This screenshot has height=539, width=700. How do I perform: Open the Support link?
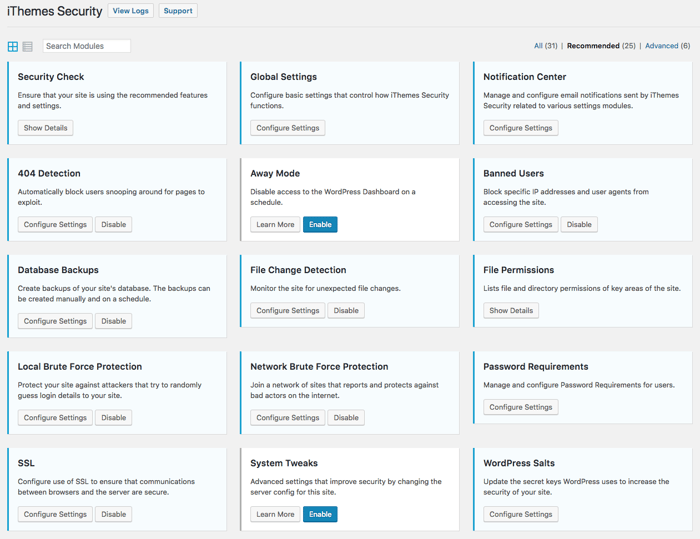(178, 11)
